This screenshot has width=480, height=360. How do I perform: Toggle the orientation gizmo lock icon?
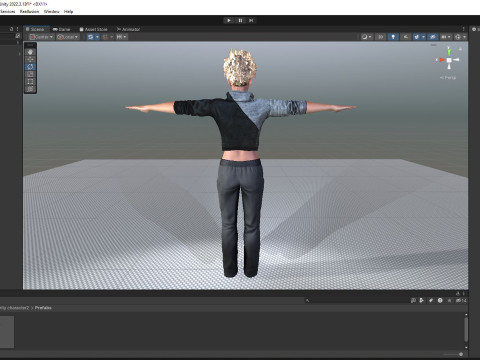pos(460,49)
